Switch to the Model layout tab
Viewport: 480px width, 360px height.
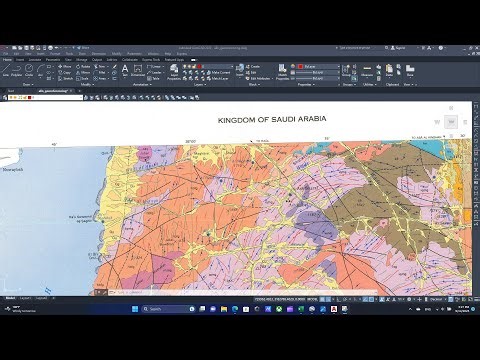coord(10,298)
